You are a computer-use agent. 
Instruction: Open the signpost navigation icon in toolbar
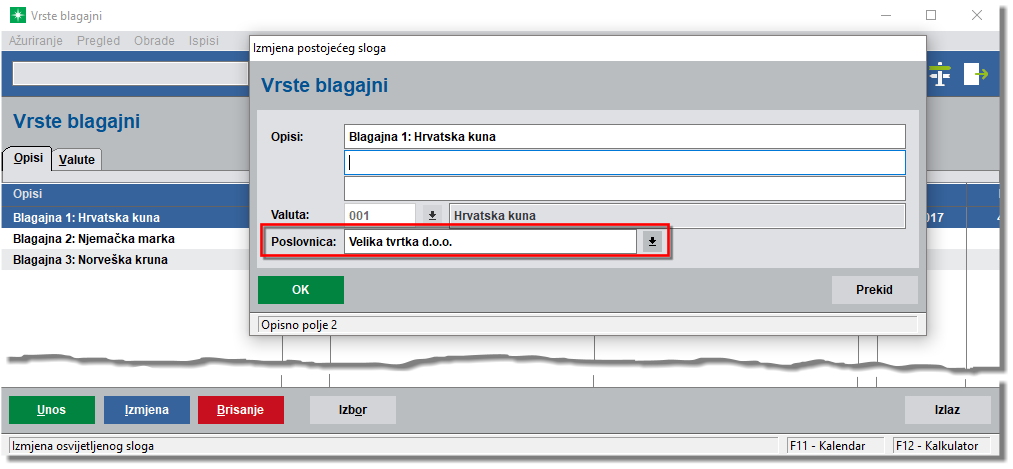pyautogui.click(x=940, y=74)
